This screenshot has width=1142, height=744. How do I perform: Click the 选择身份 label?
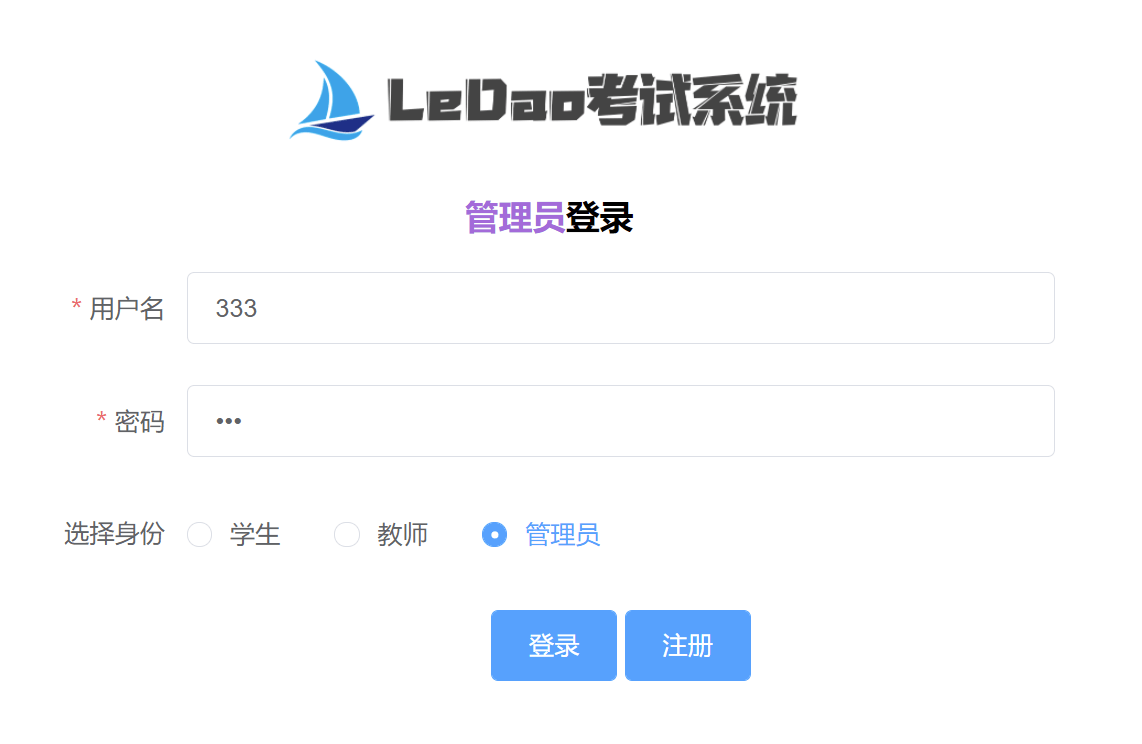pyautogui.click(x=114, y=534)
